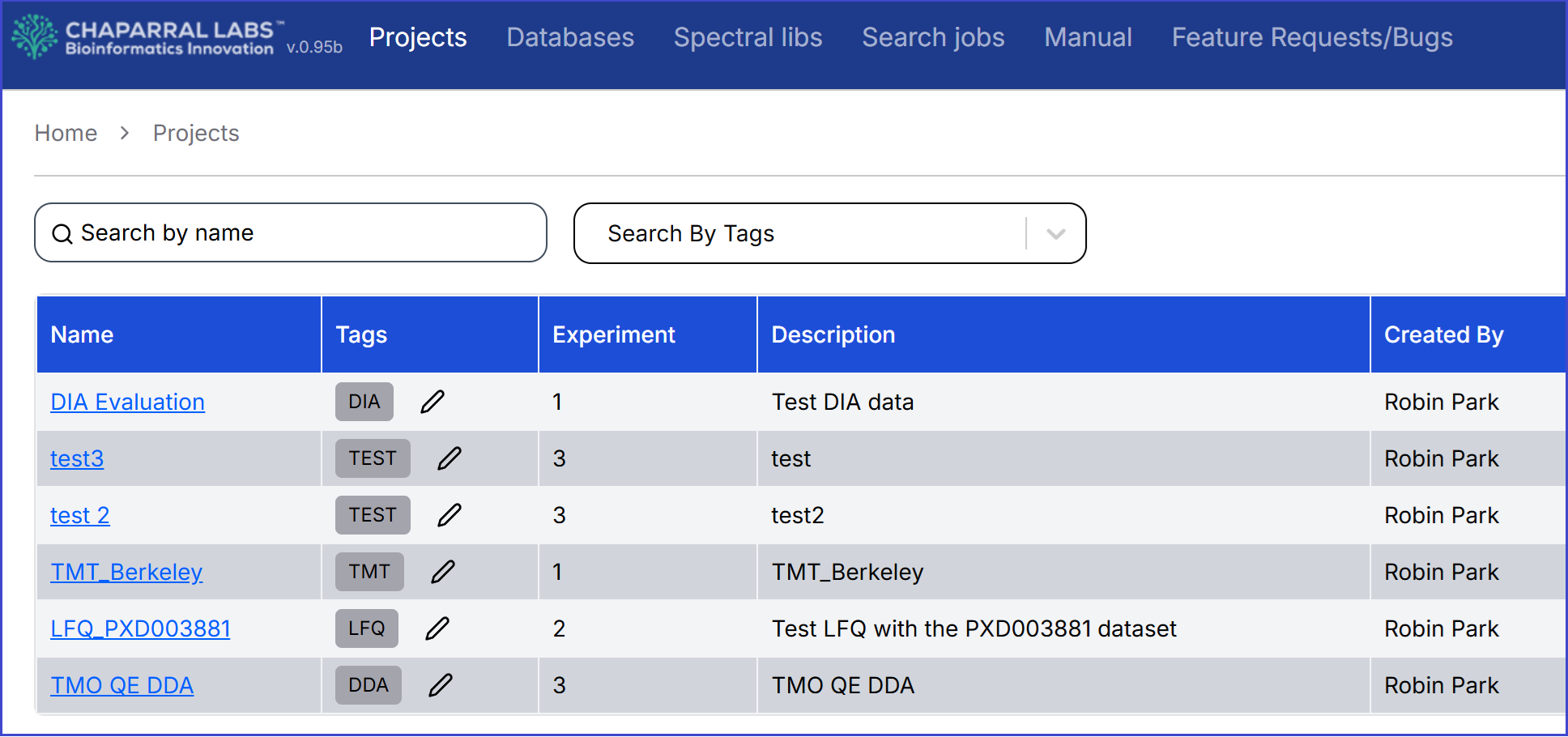The image size is (1568, 737).
Task: Click the pencil icon in test 2 row
Action: (450, 515)
